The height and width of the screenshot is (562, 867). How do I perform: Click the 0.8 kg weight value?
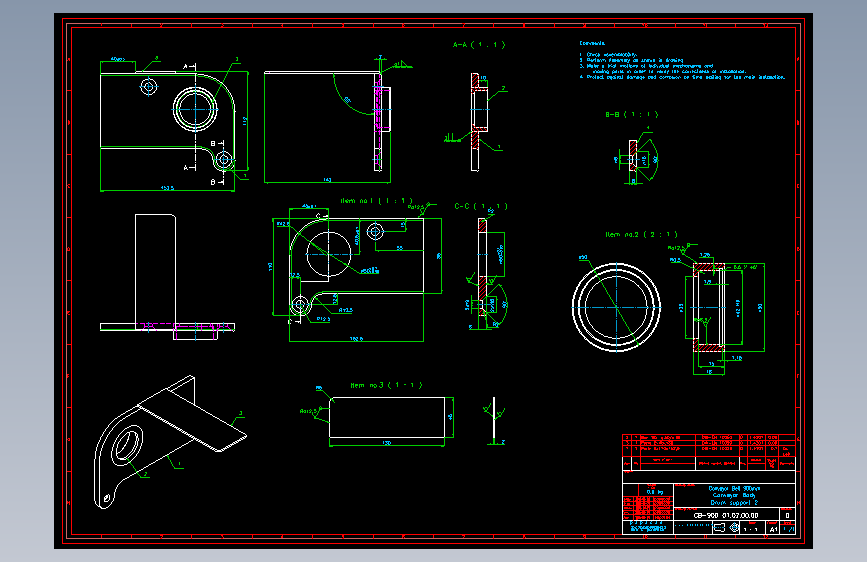click(x=654, y=492)
